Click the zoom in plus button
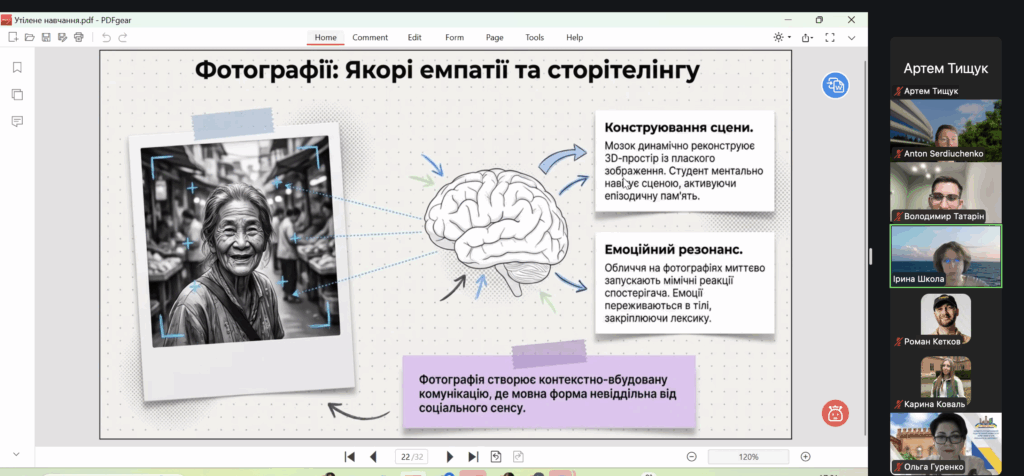 [805, 456]
